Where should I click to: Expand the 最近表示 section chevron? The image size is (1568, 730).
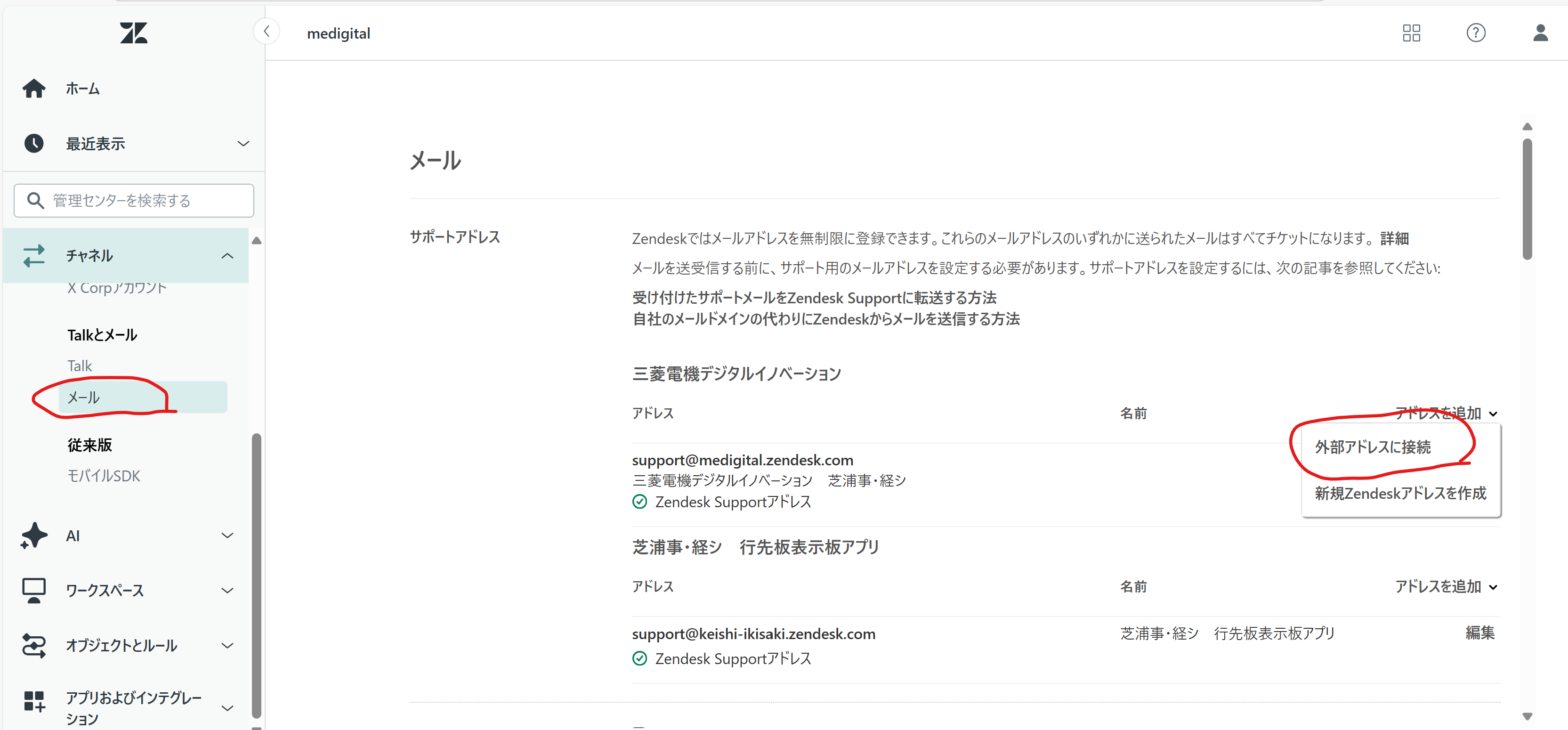coord(243,144)
